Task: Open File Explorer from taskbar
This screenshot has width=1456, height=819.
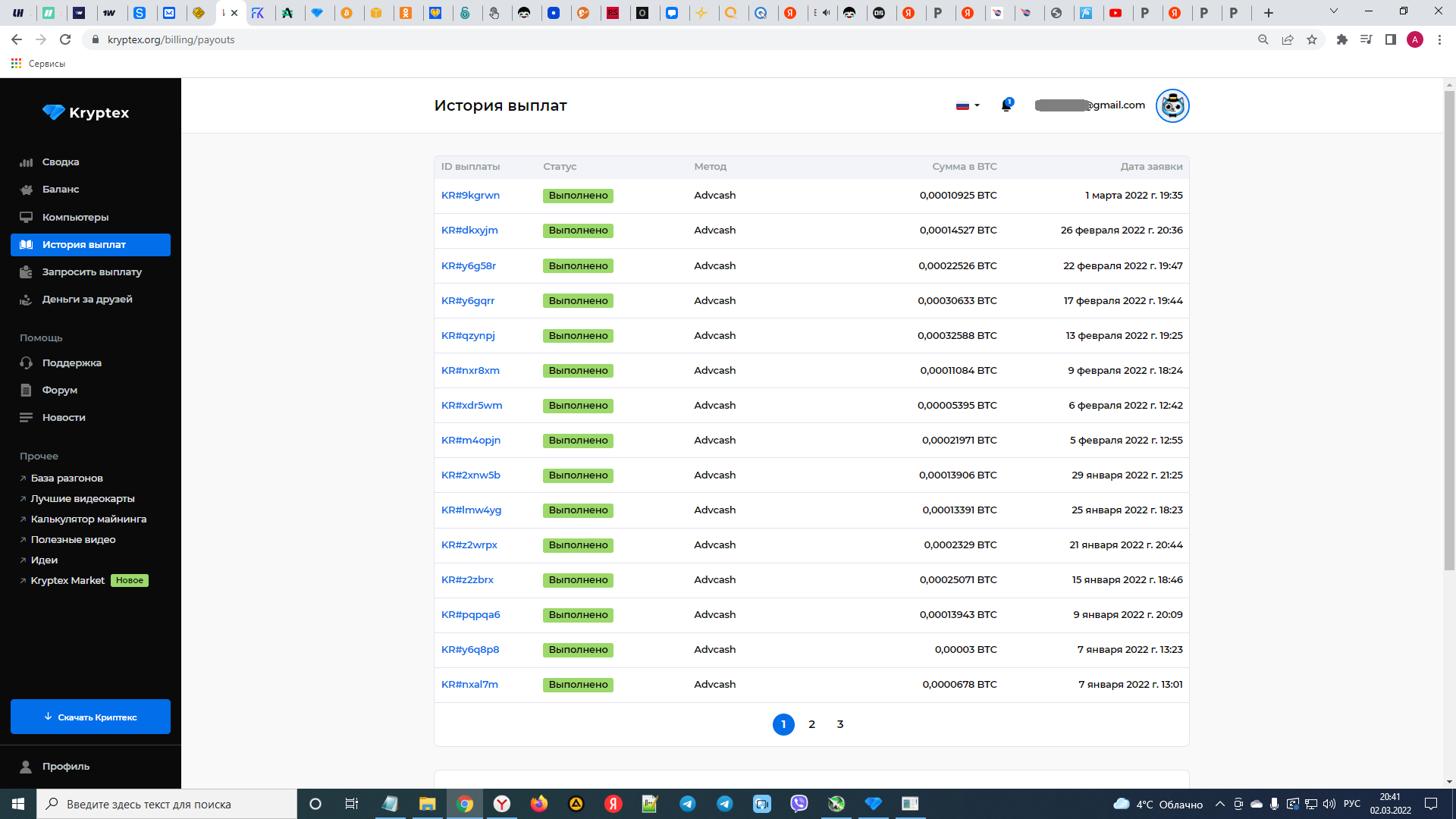Action: 427,804
